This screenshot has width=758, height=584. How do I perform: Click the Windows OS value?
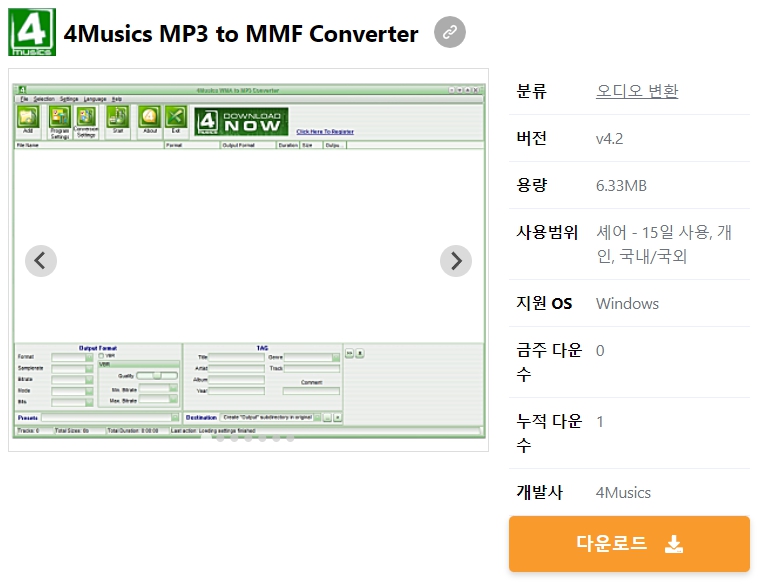(627, 304)
